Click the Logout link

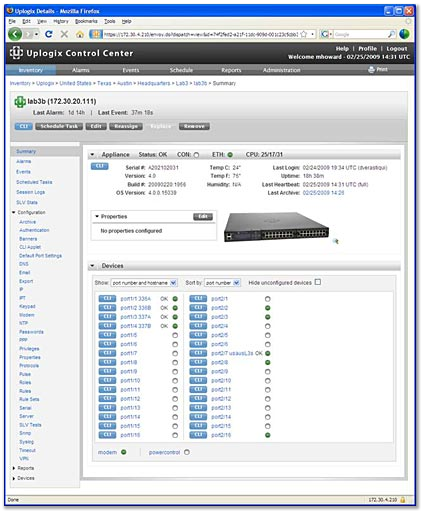[397, 49]
